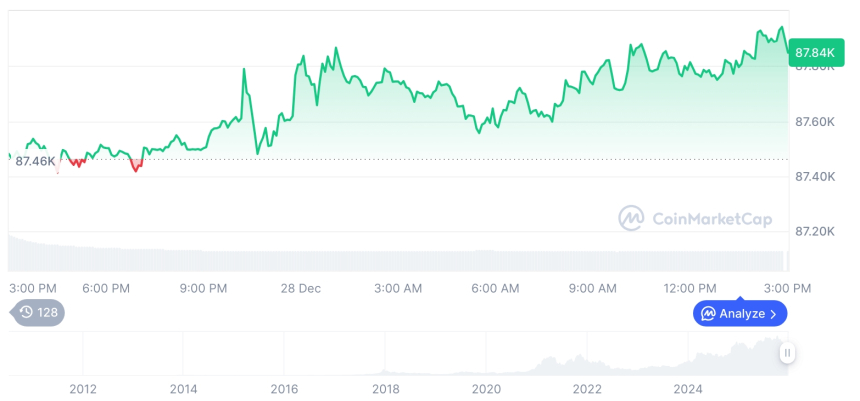
Task: Jump to 2022 on the history timeline
Action: [587, 388]
